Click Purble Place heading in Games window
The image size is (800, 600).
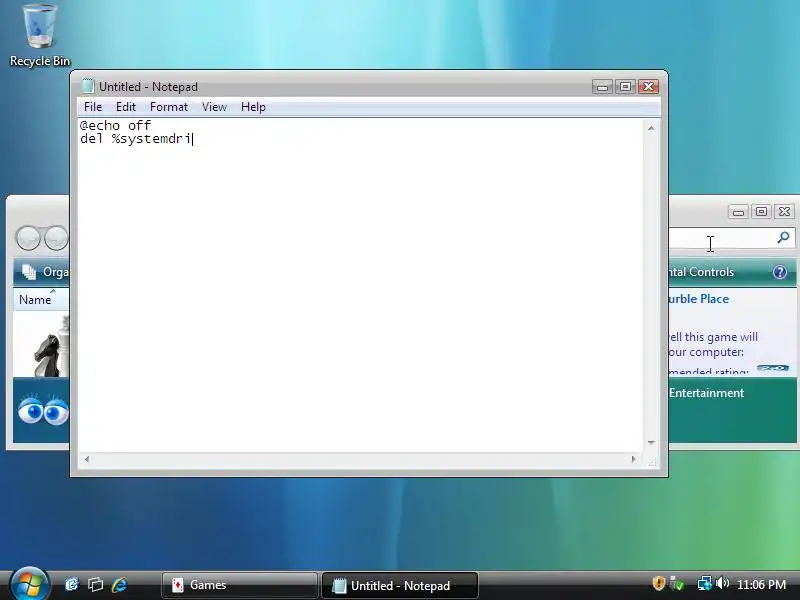pos(698,299)
